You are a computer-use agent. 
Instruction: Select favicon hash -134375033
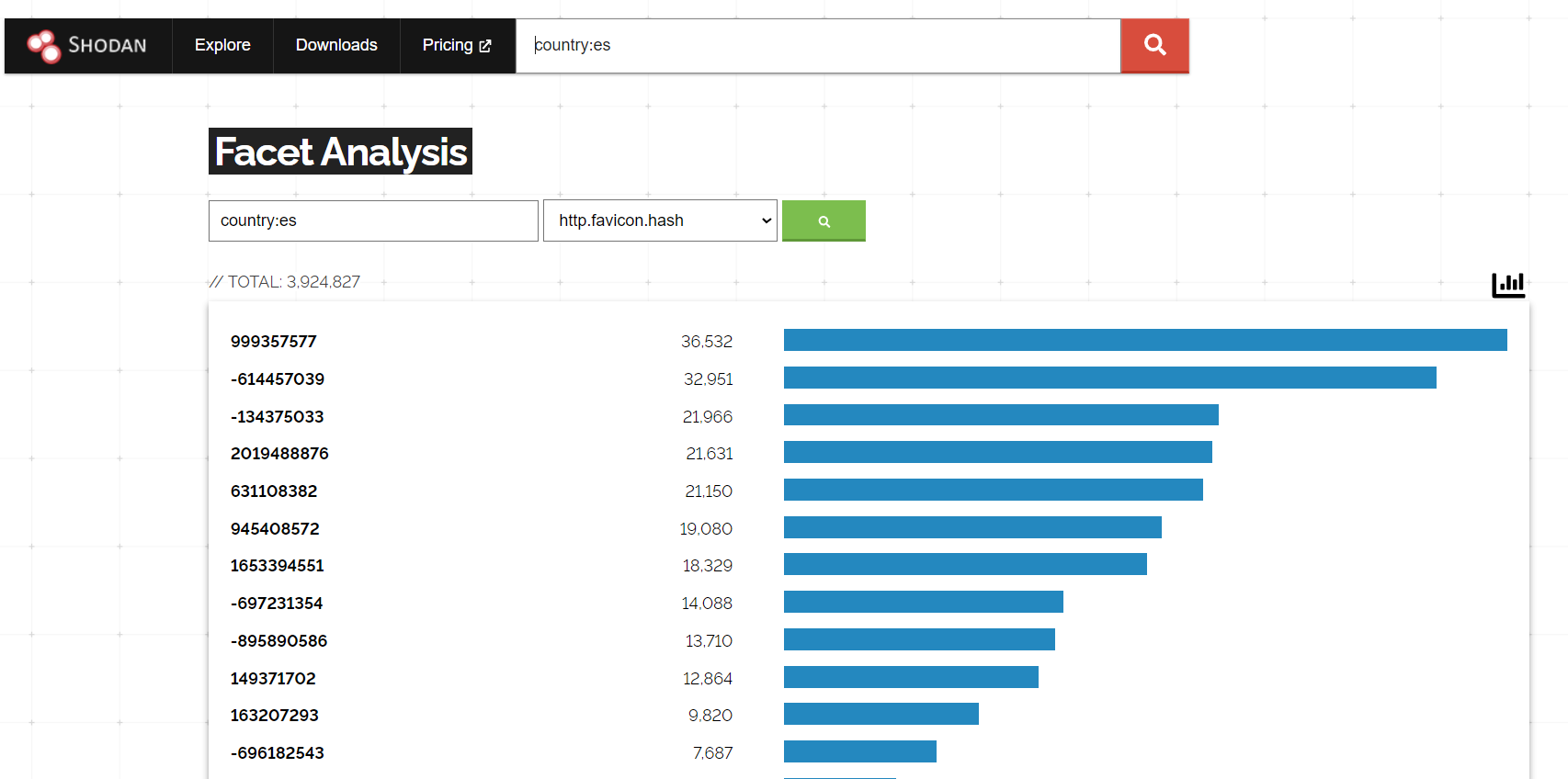click(x=278, y=417)
